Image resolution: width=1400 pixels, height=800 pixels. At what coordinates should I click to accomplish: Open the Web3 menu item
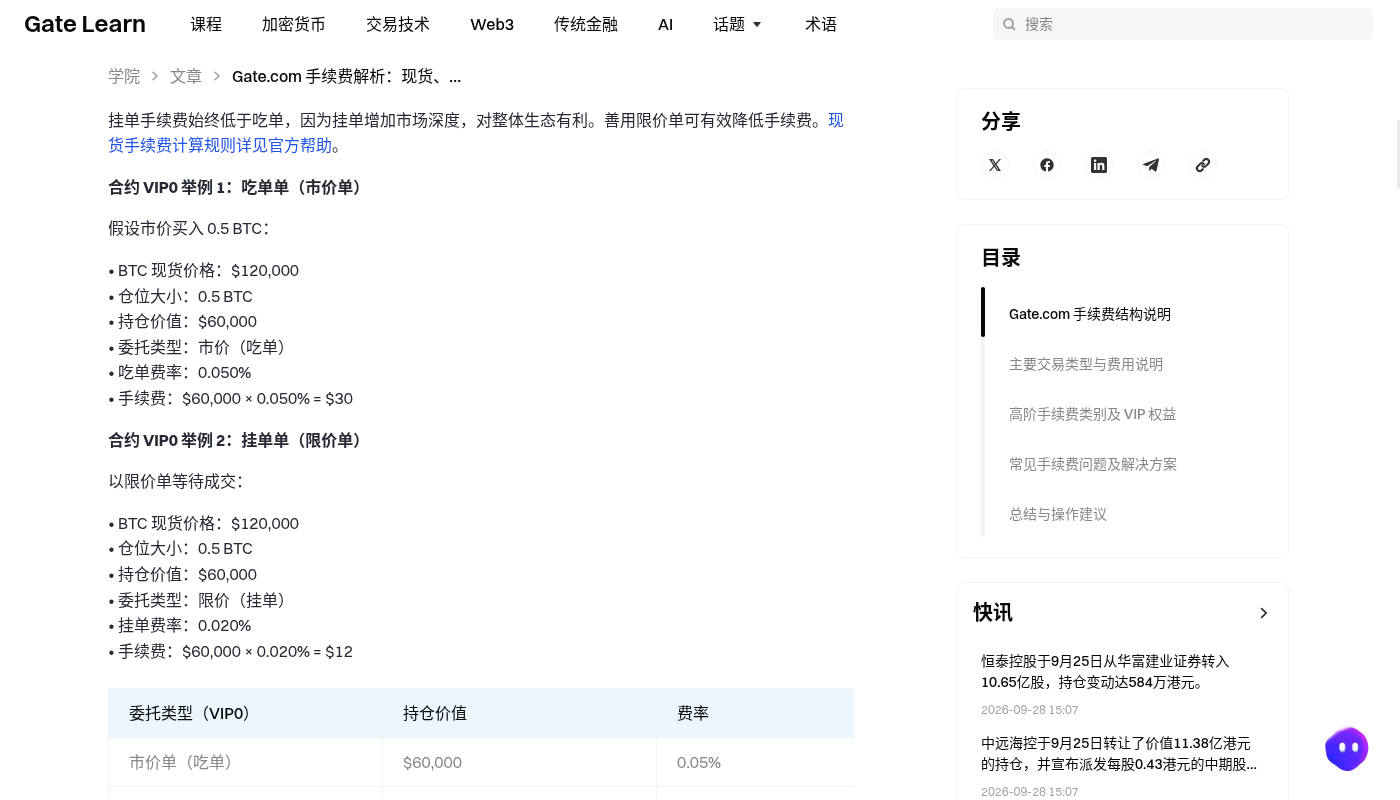pos(492,24)
